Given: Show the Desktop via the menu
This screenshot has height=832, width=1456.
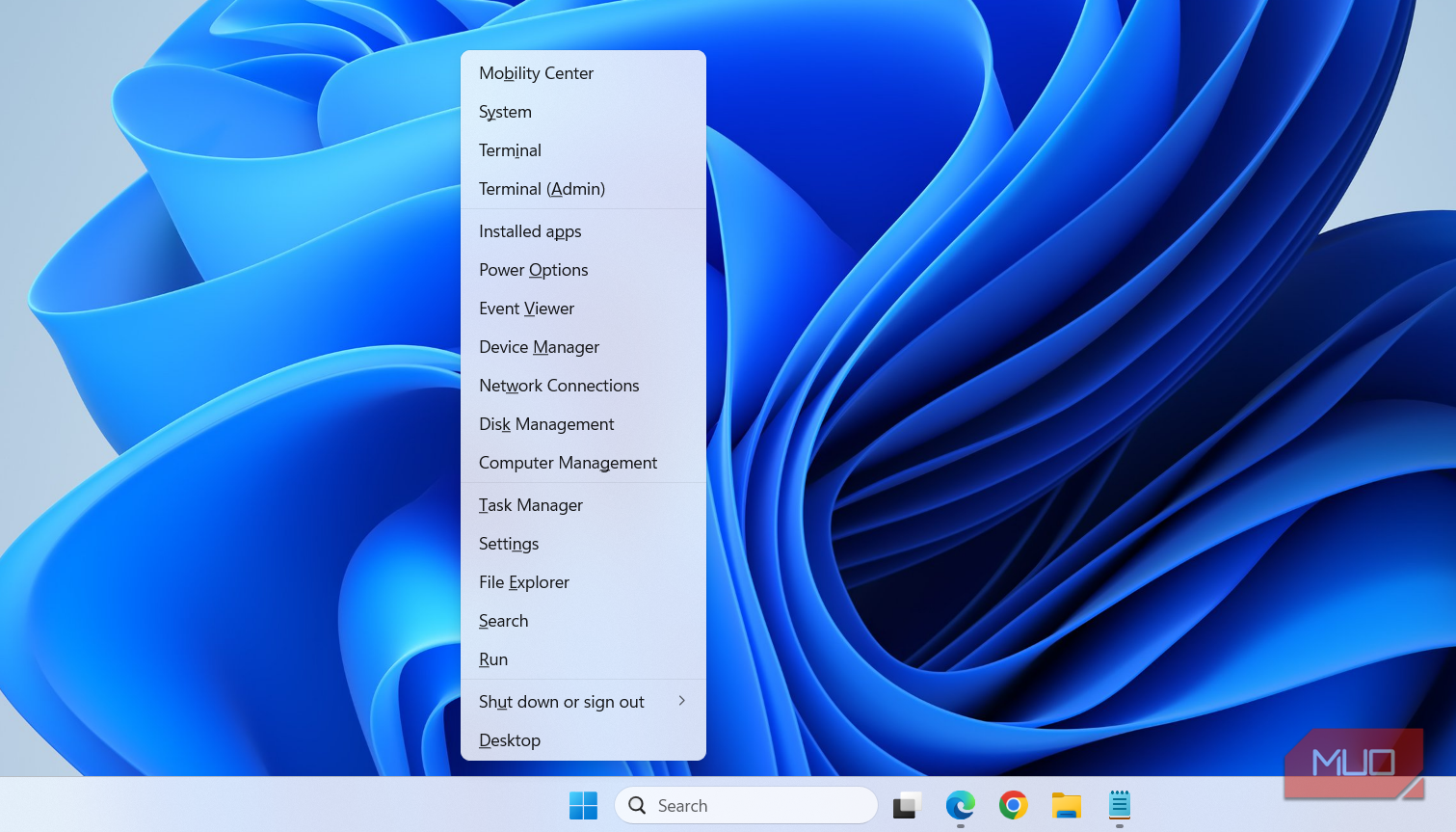Looking at the screenshot, I should click(x=583, y=740).
